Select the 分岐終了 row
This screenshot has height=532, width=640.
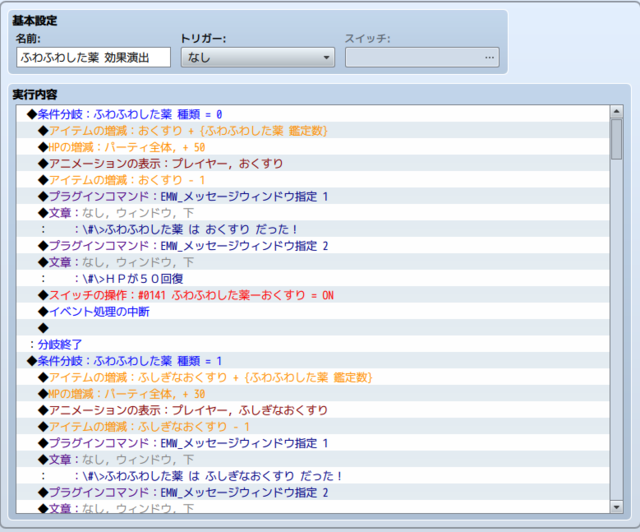[313, 344]
